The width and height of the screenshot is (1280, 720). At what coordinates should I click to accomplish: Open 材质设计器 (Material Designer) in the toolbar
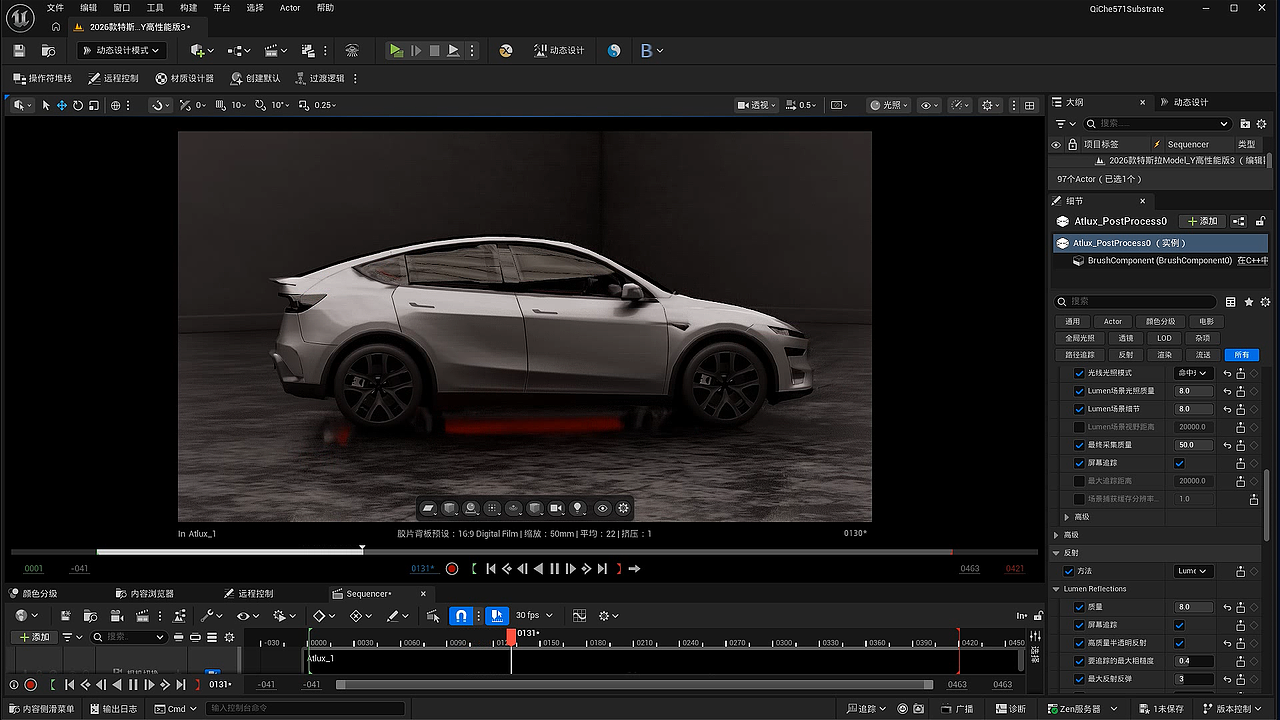click(185, 78)
